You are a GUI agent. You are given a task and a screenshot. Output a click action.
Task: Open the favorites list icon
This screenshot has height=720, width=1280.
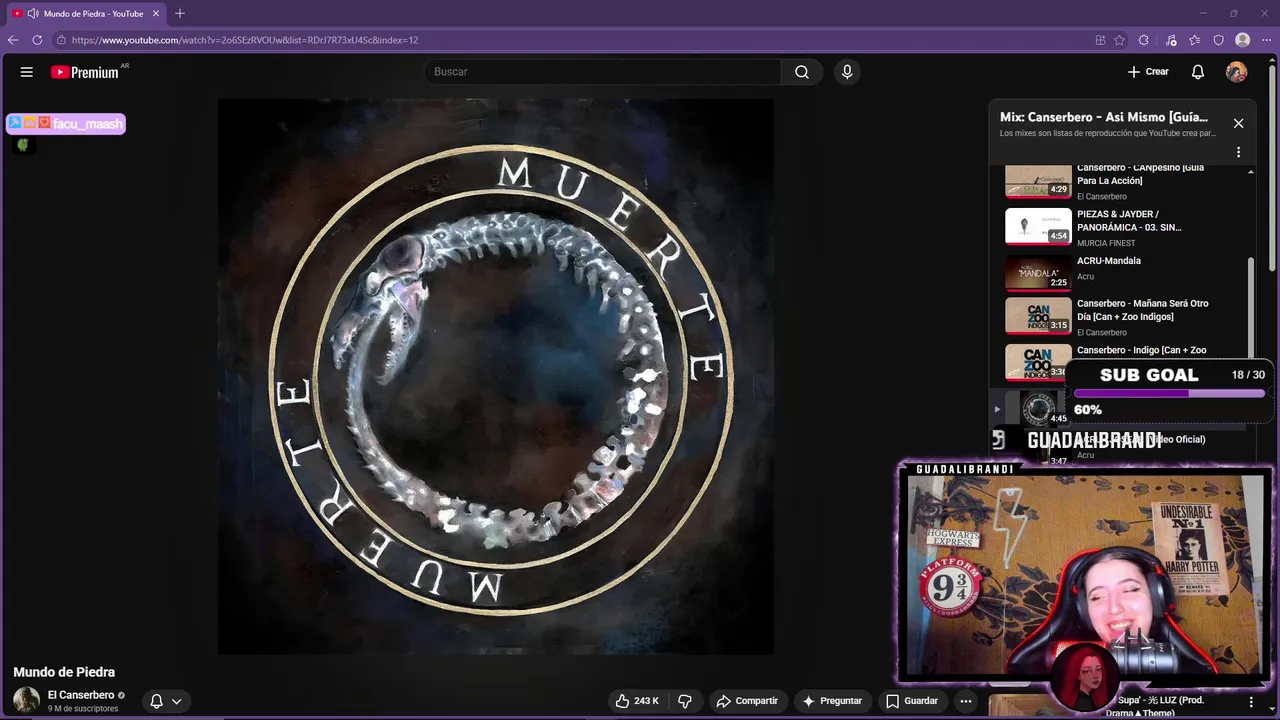(1194, 40)
